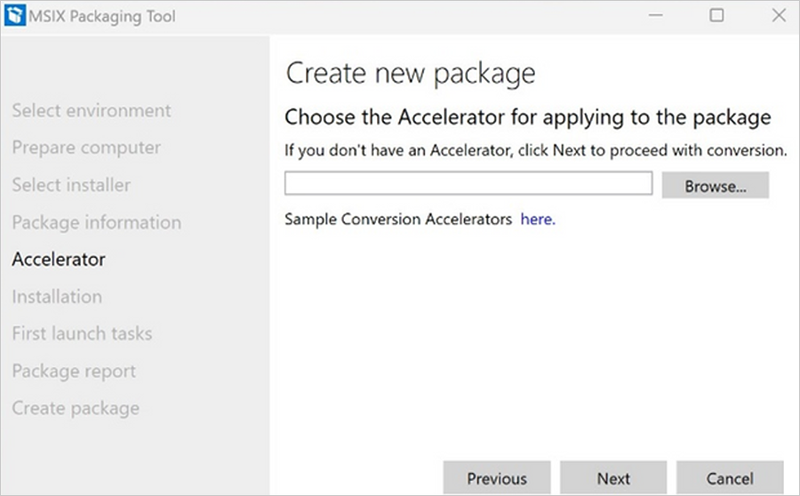This screenshot has width=800, height=496.
Task: Select the Package information step
Action: [x=96, y=222]
